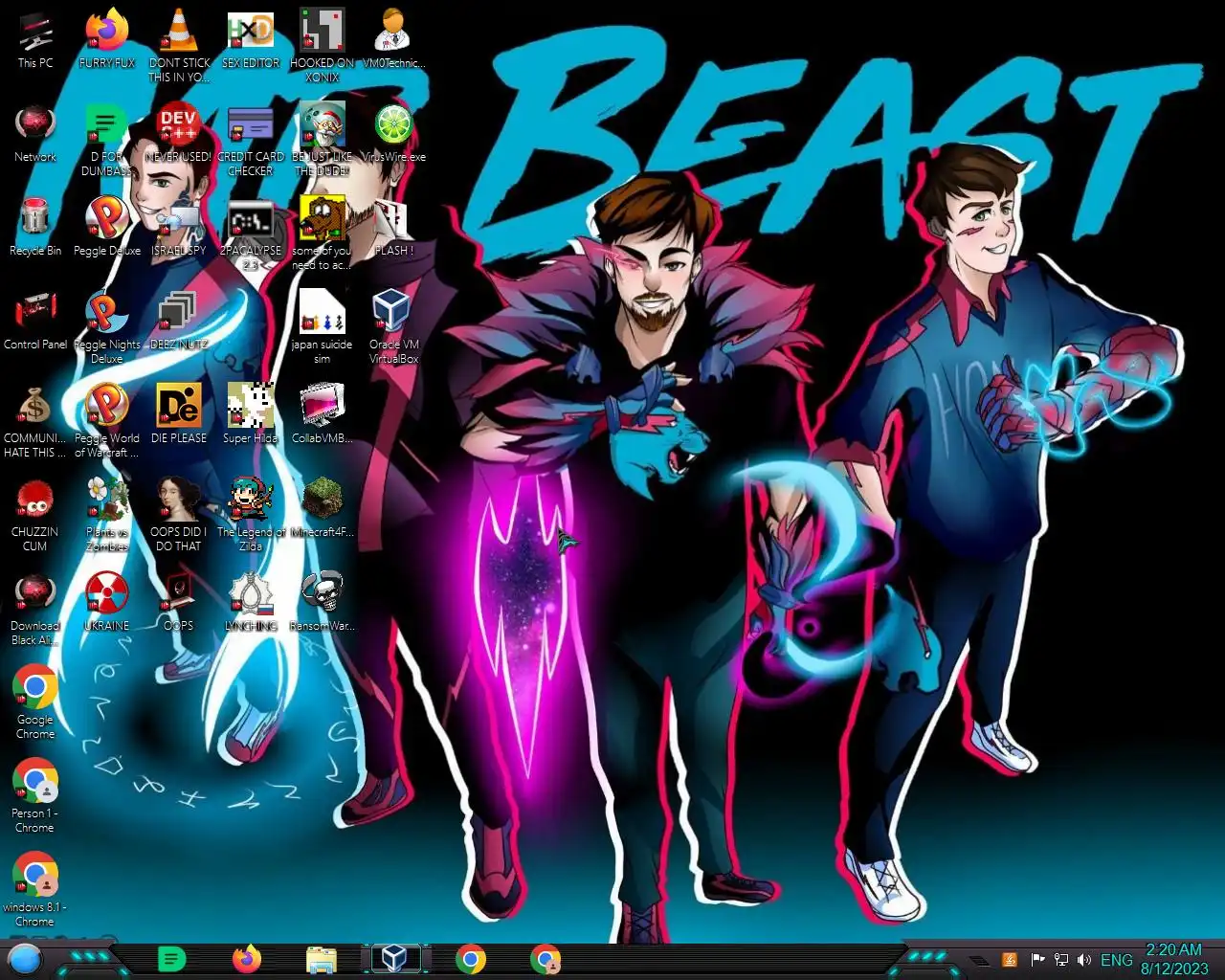Open the COMMUNI... money bag shortcut

coord(35,421)
